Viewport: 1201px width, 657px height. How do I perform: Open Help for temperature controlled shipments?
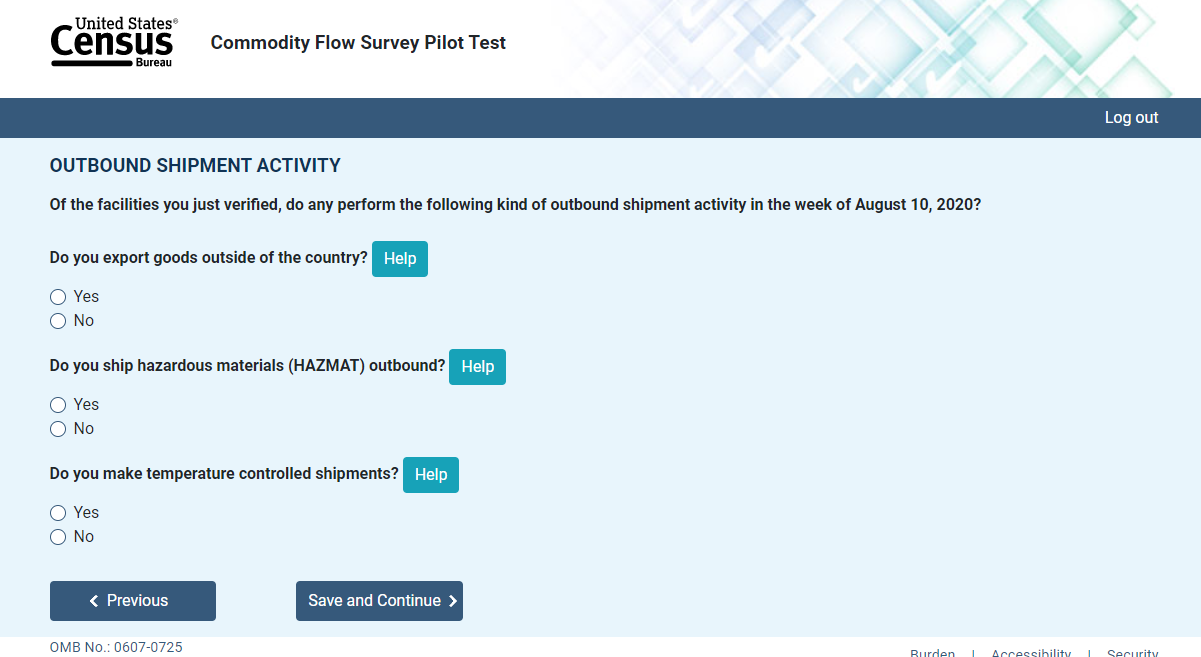[430, 475]
